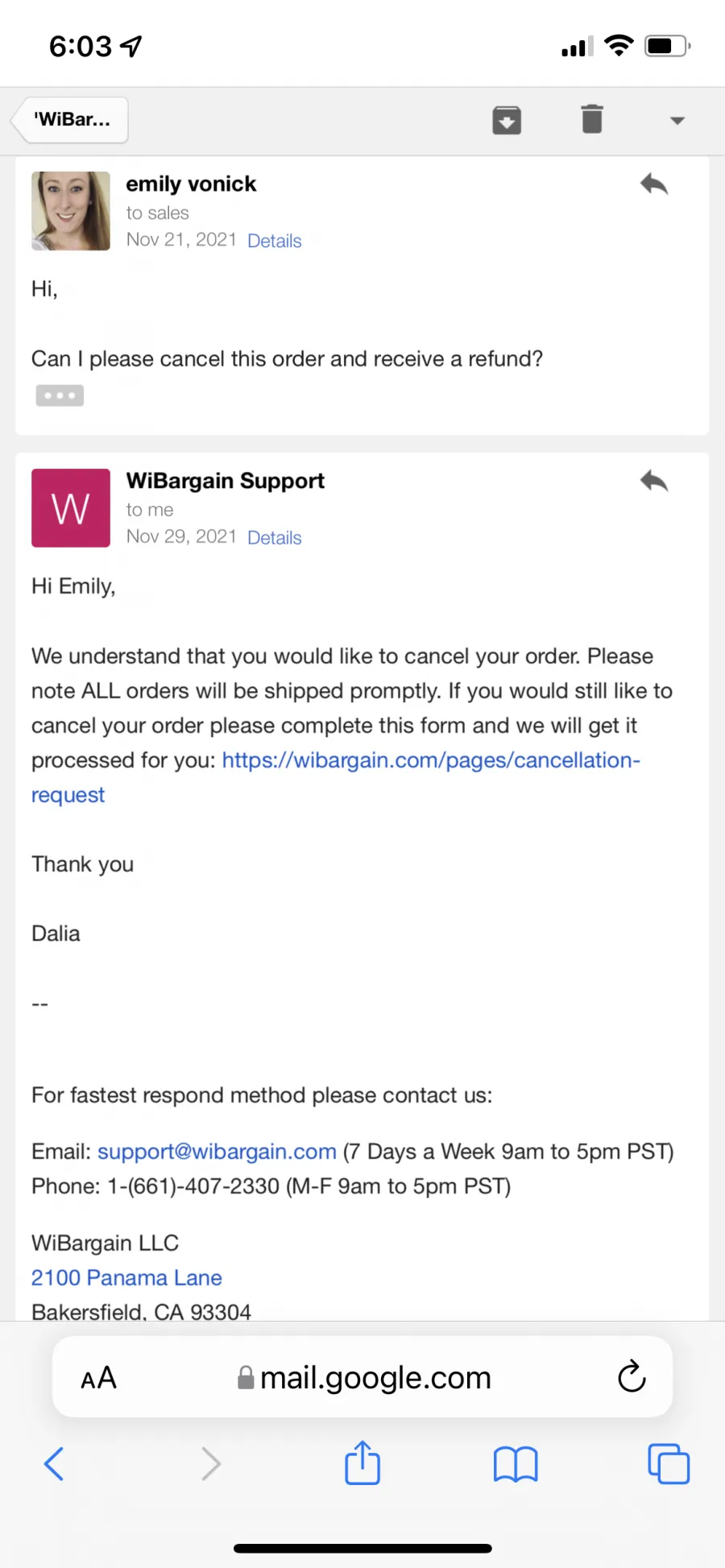This screenshot has height=1568, width=725.
Task: Open the Safari share sheet
Action: (362, 1463)
